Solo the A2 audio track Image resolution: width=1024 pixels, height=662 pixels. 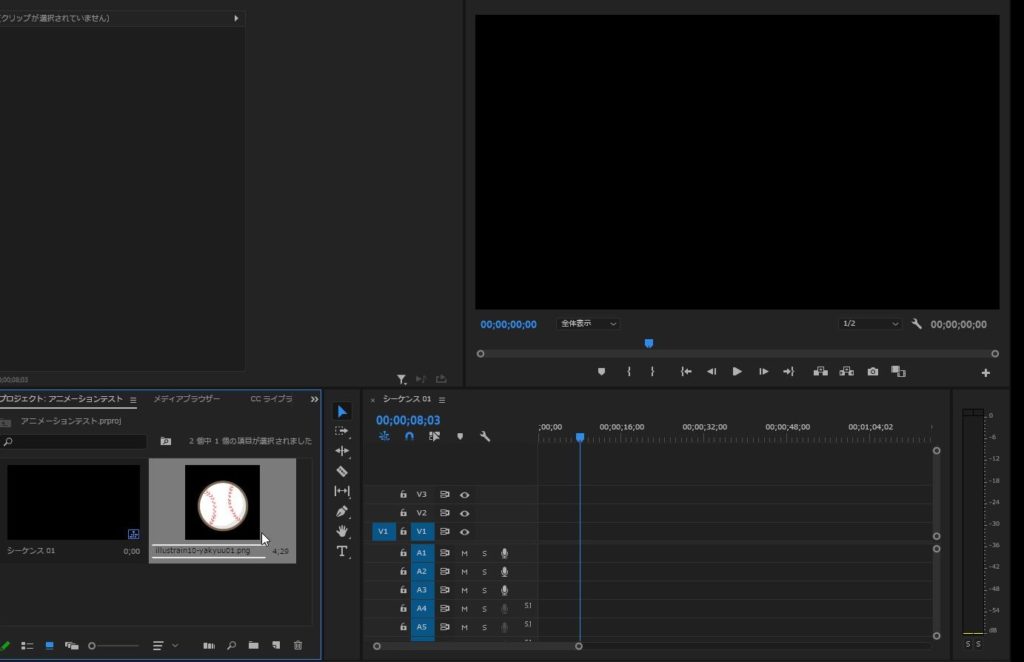point(484,572)
